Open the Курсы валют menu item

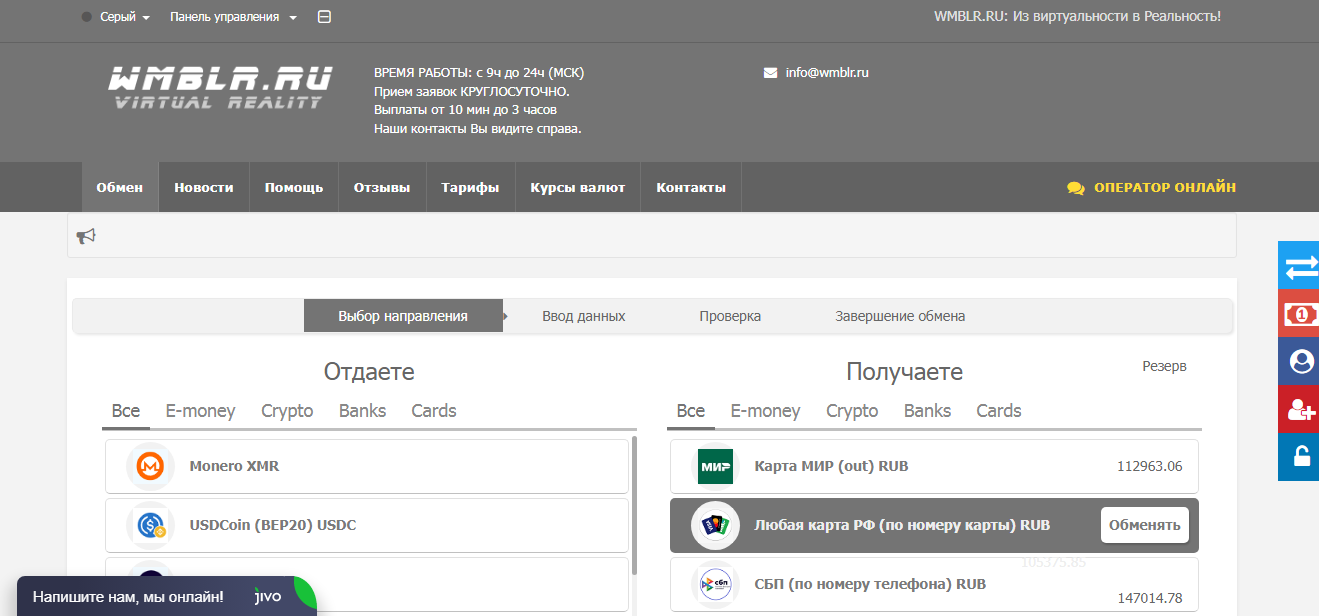[578, 187]
